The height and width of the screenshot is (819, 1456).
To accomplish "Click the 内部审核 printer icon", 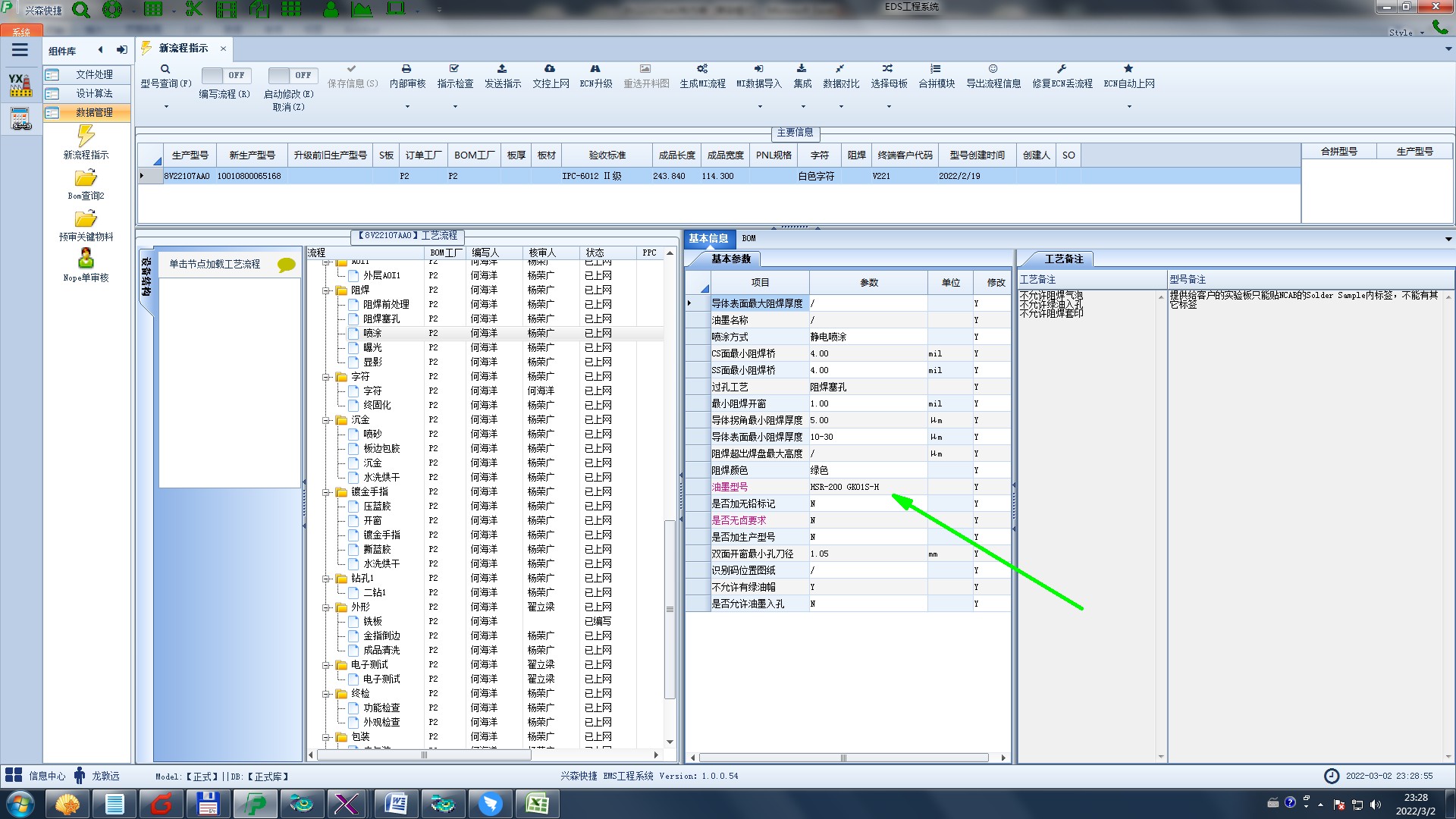I will click(406, 69).
